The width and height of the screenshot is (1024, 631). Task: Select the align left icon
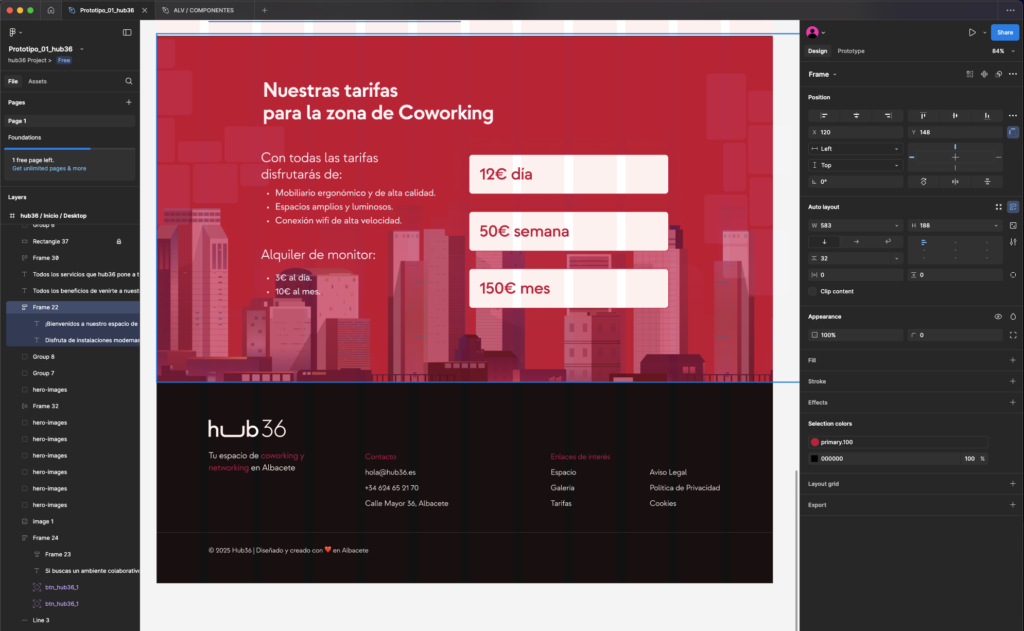tap(823, 115)
